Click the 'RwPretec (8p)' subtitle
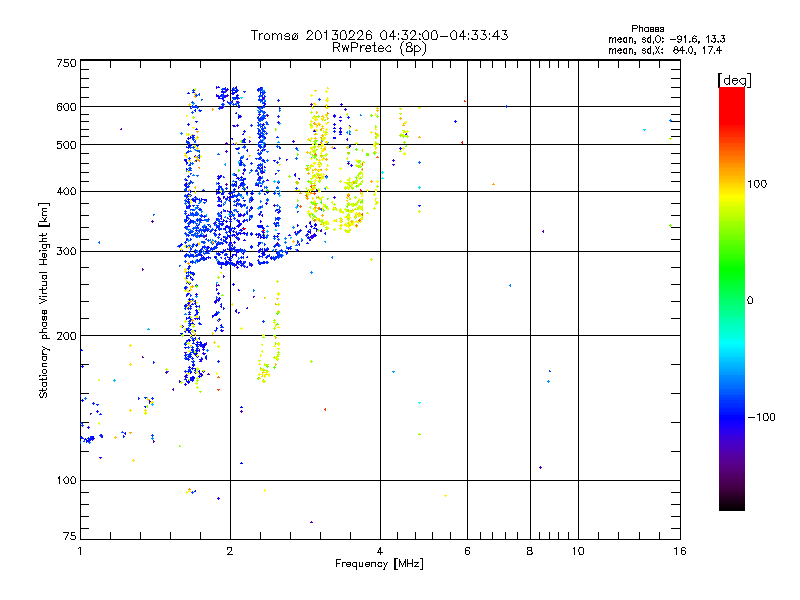 [x=379, y=48]
